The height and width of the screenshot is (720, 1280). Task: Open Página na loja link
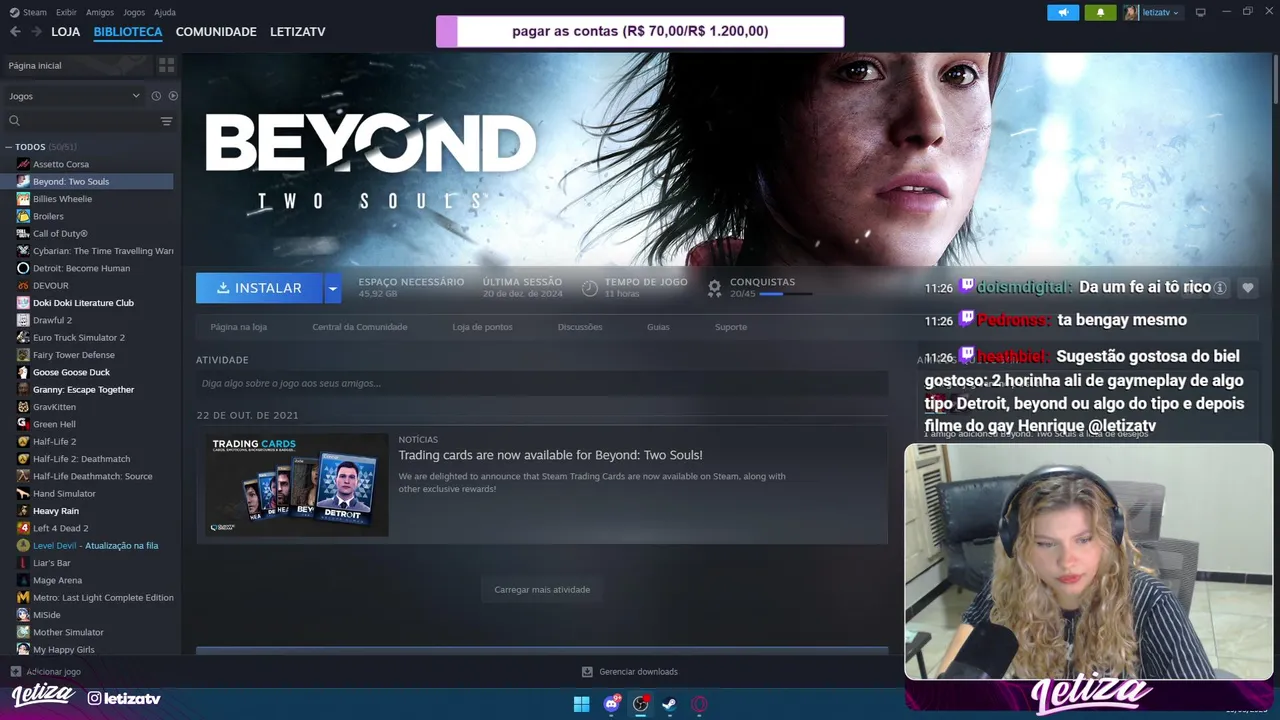239,327
